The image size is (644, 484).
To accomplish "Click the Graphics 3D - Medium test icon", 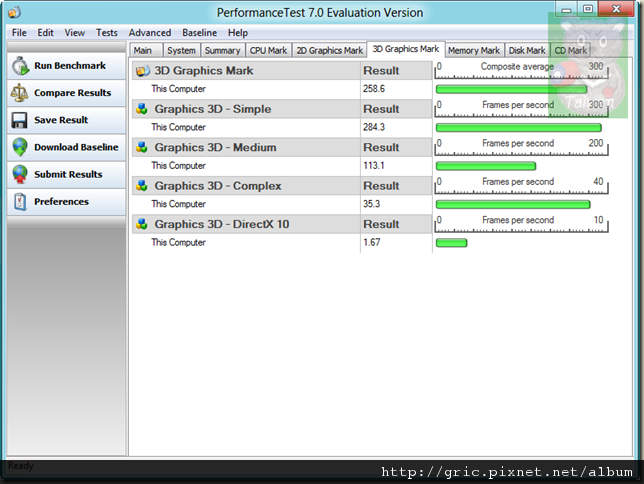I will [x=142, y=147].
